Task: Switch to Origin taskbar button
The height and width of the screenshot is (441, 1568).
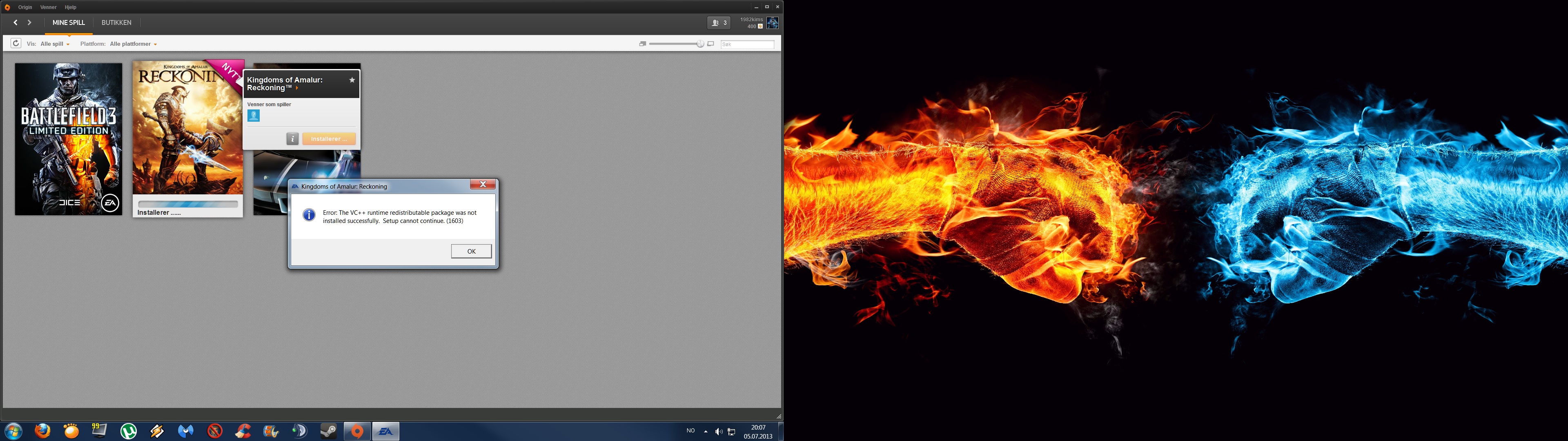Action: (x=357, y=431)
